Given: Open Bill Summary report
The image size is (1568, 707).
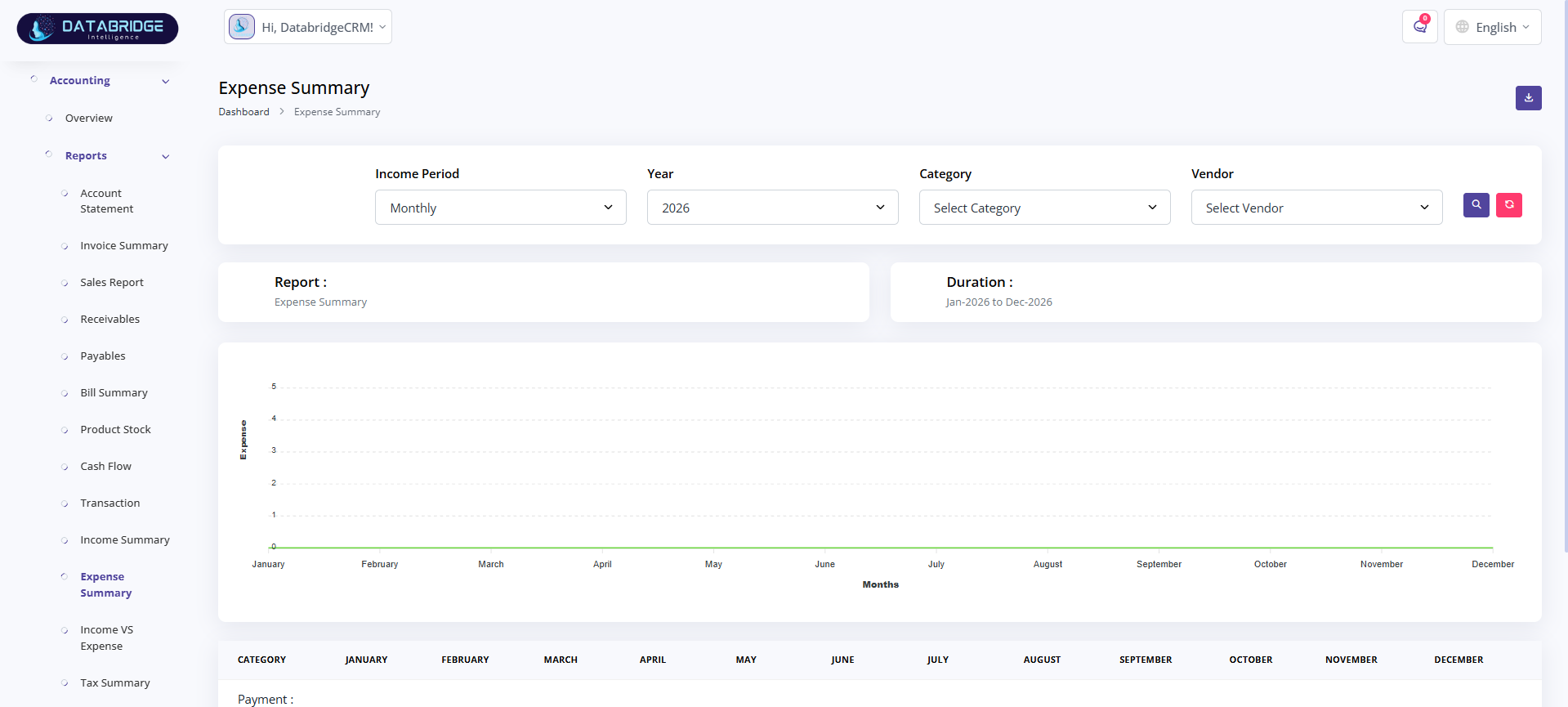Looking at the screenshot, I should pyautogui.click(x=114, y=393).
